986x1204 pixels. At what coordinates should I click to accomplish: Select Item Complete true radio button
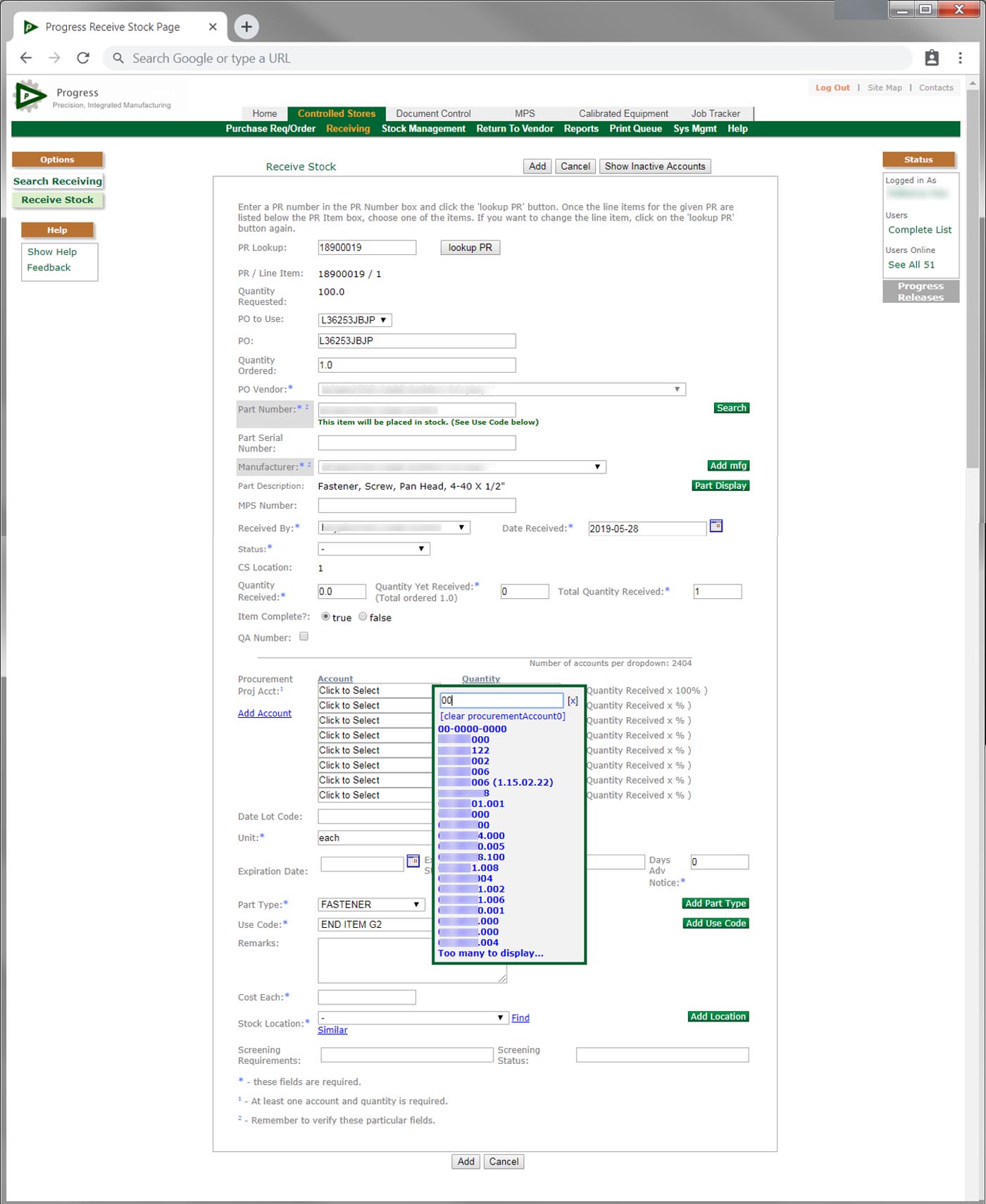click(x=325, y=616)
